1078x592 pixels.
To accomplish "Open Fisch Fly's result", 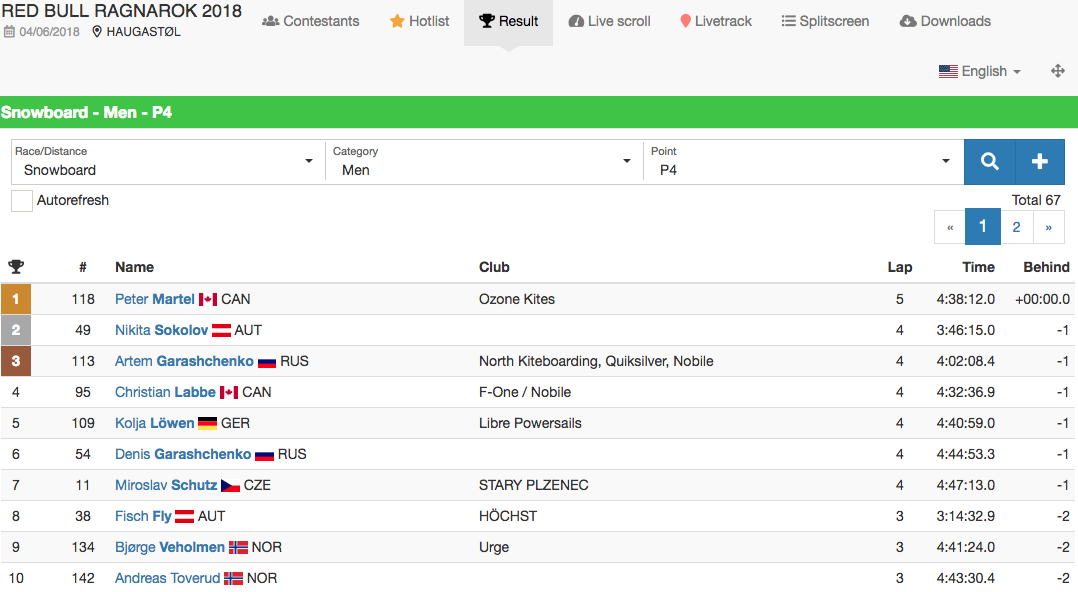I will (143, 516).
